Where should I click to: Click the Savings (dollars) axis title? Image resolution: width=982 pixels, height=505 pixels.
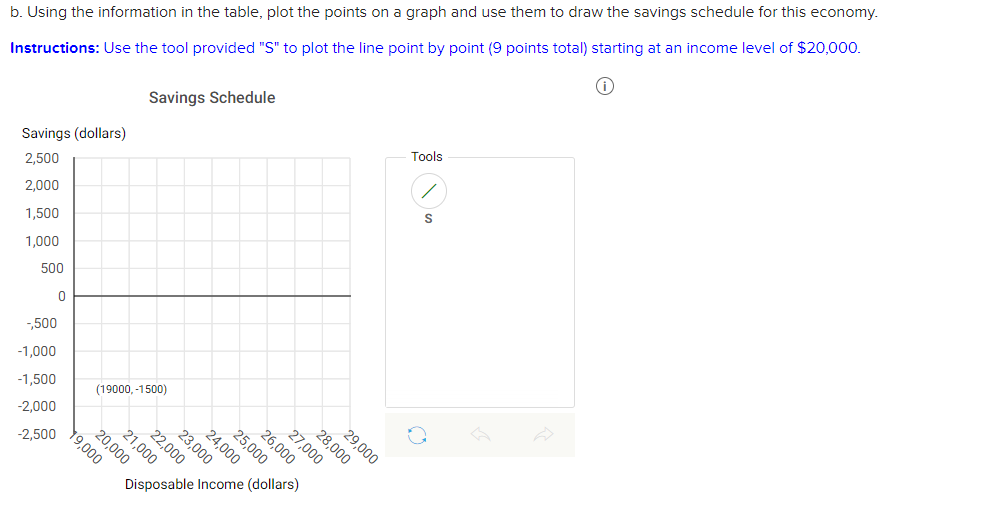pyautogui.click(x=74, y=133)
